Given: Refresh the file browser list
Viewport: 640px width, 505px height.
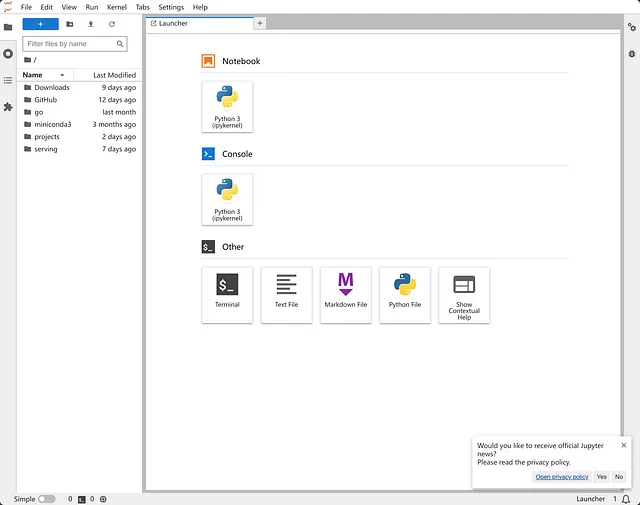Looking at the screenshot, I should [112, 24].
